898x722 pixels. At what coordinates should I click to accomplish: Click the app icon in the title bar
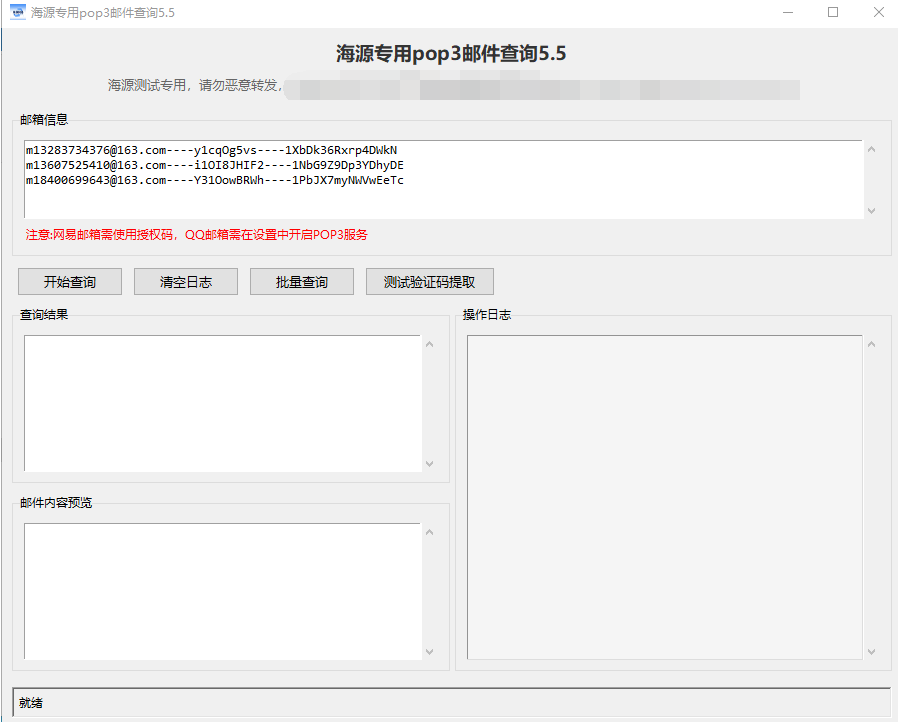pos(17,13)
